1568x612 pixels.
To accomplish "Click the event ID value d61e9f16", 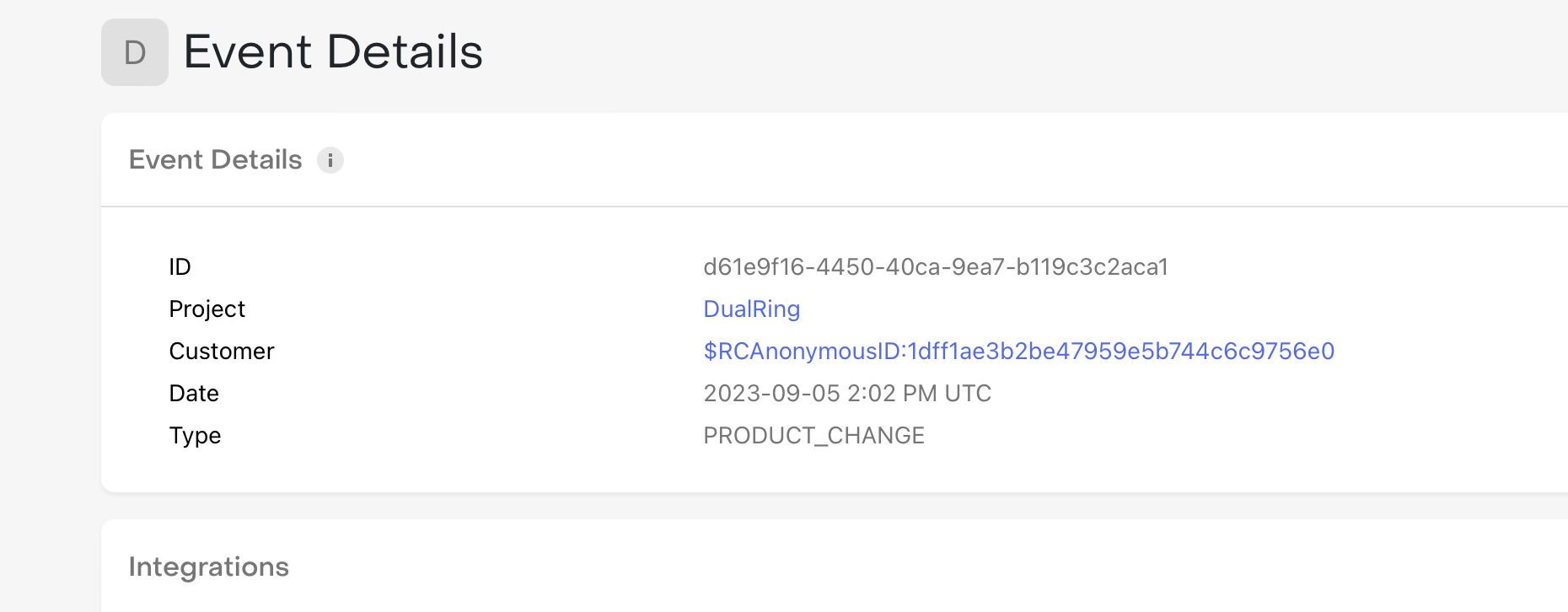I will tap(936, 266).
